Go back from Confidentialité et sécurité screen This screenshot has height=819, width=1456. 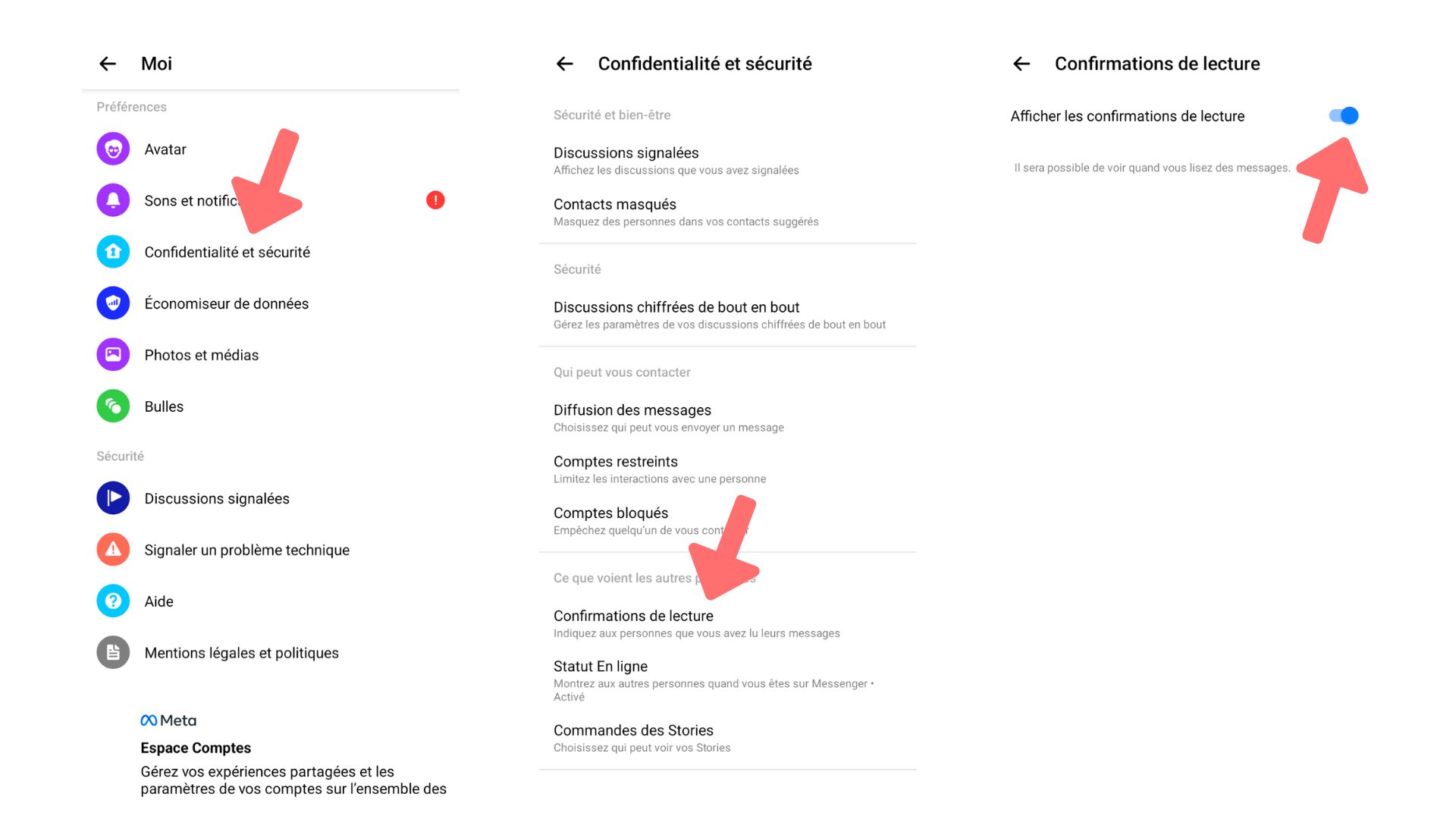pyautogui.click(x=564, y=64)
